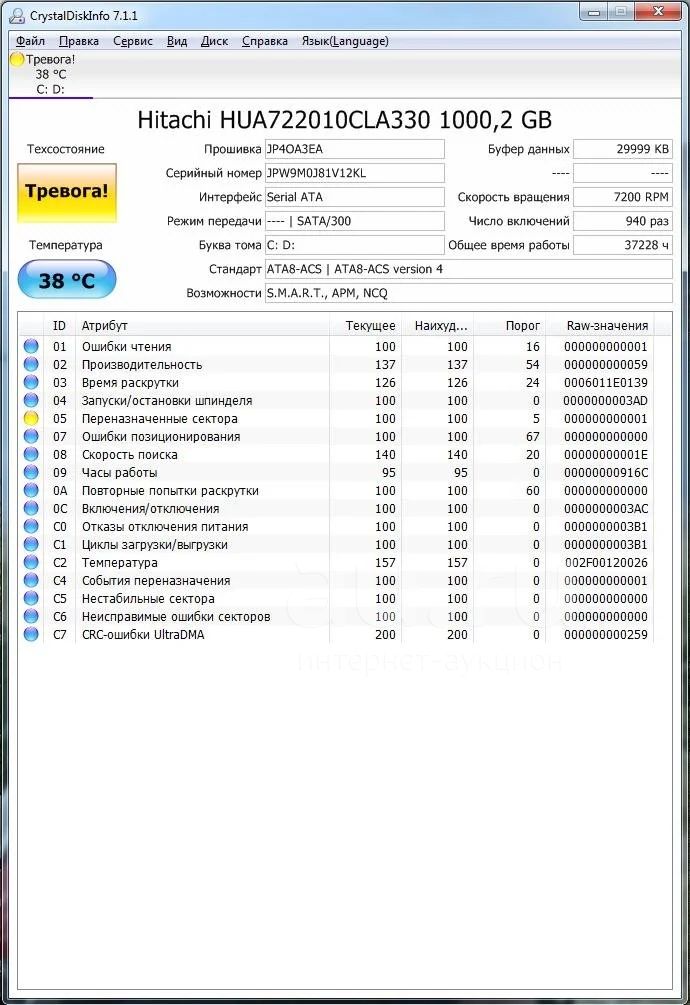The height and width of the screenshot is (1005, 690).
Task: Click the Наихуд... column header
Action: point(436,326)
